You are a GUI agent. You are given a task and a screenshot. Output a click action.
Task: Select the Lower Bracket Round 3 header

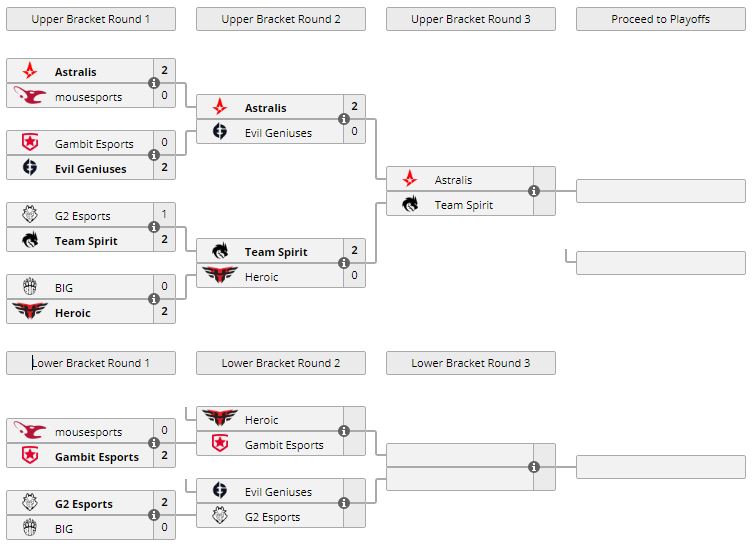point(470,363)
